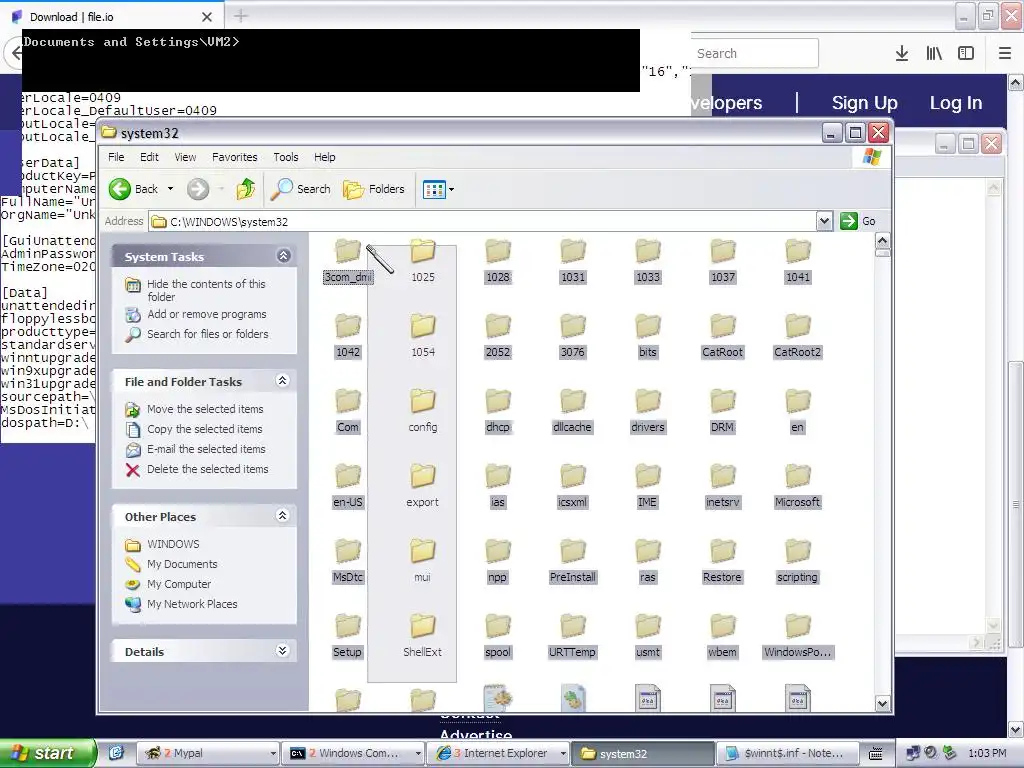Image resolution: width=1024 pixels, height=768 pixels.
Task: Open new tab plus button in Firefox
Action: (241, 16)
